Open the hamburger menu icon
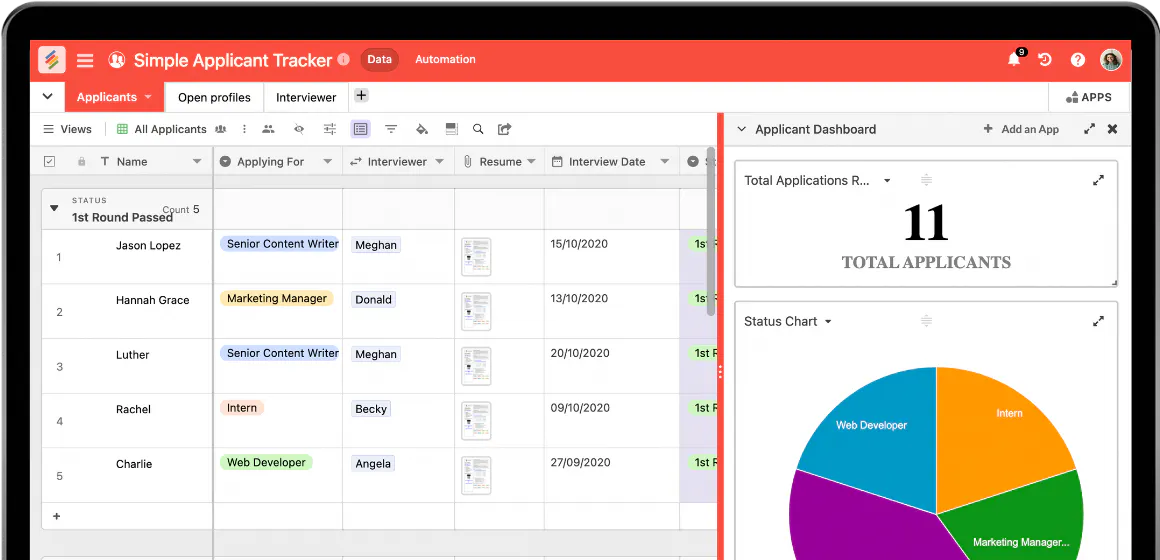Screen dimensions: 1160x560 pos(86,60)
